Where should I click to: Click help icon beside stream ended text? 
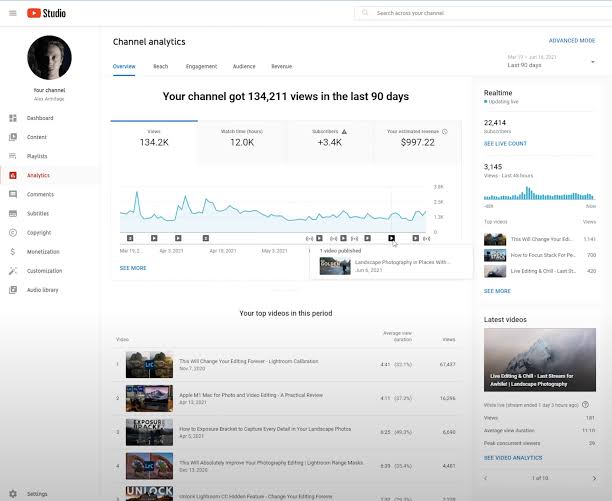coord(585,405)
